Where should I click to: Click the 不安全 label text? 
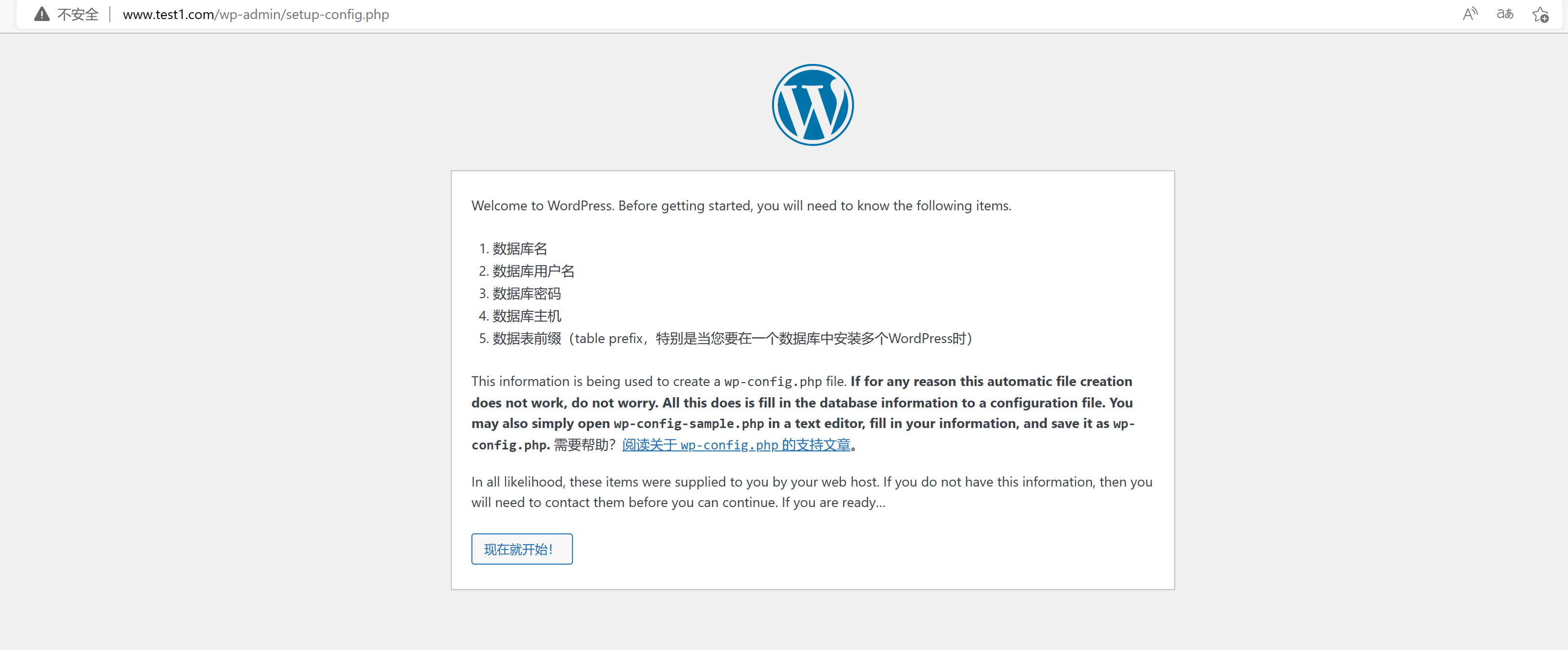[x=78, y=13]
